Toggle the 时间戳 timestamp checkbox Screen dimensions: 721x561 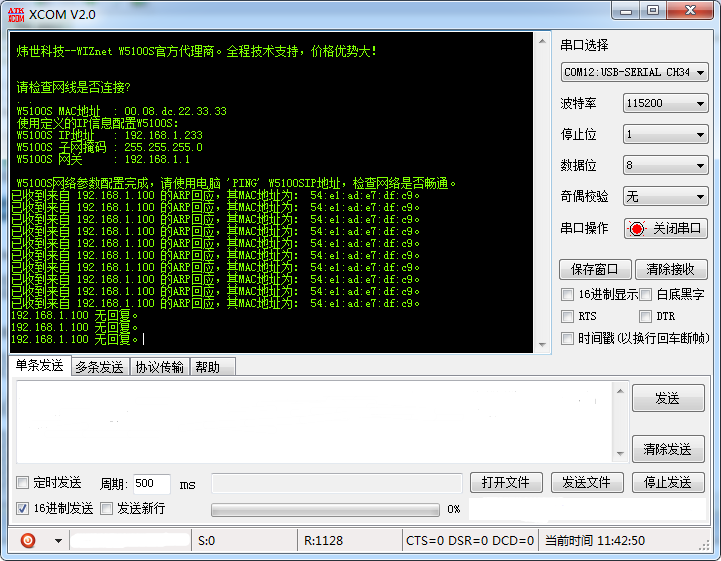tap(567, 338)
